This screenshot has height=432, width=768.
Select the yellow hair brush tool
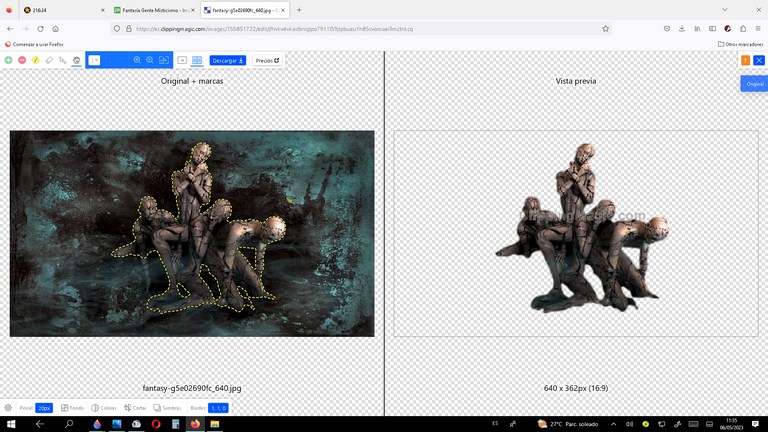[x=36, y=60]
